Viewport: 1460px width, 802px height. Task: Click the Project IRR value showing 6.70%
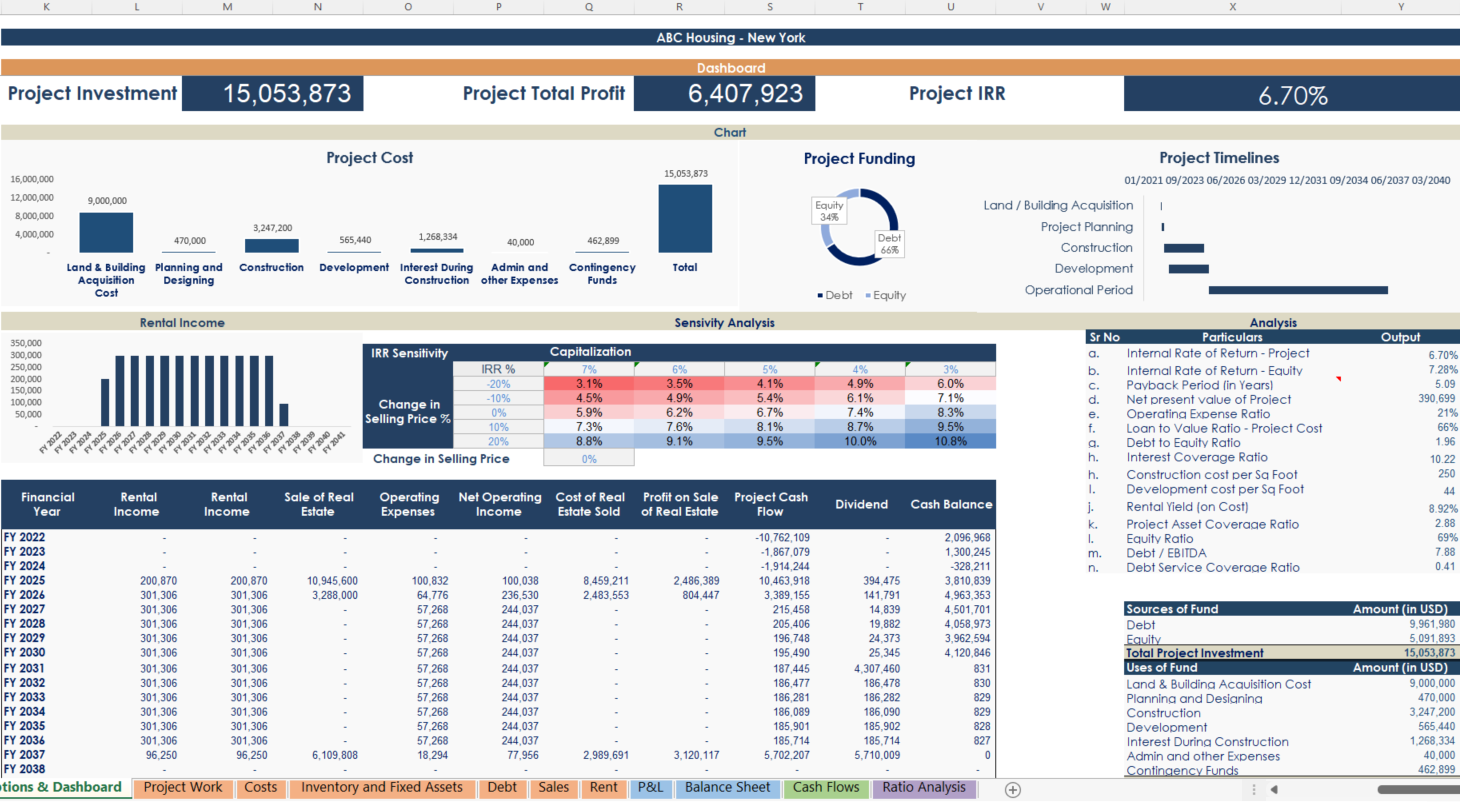tap(1290, 94)
